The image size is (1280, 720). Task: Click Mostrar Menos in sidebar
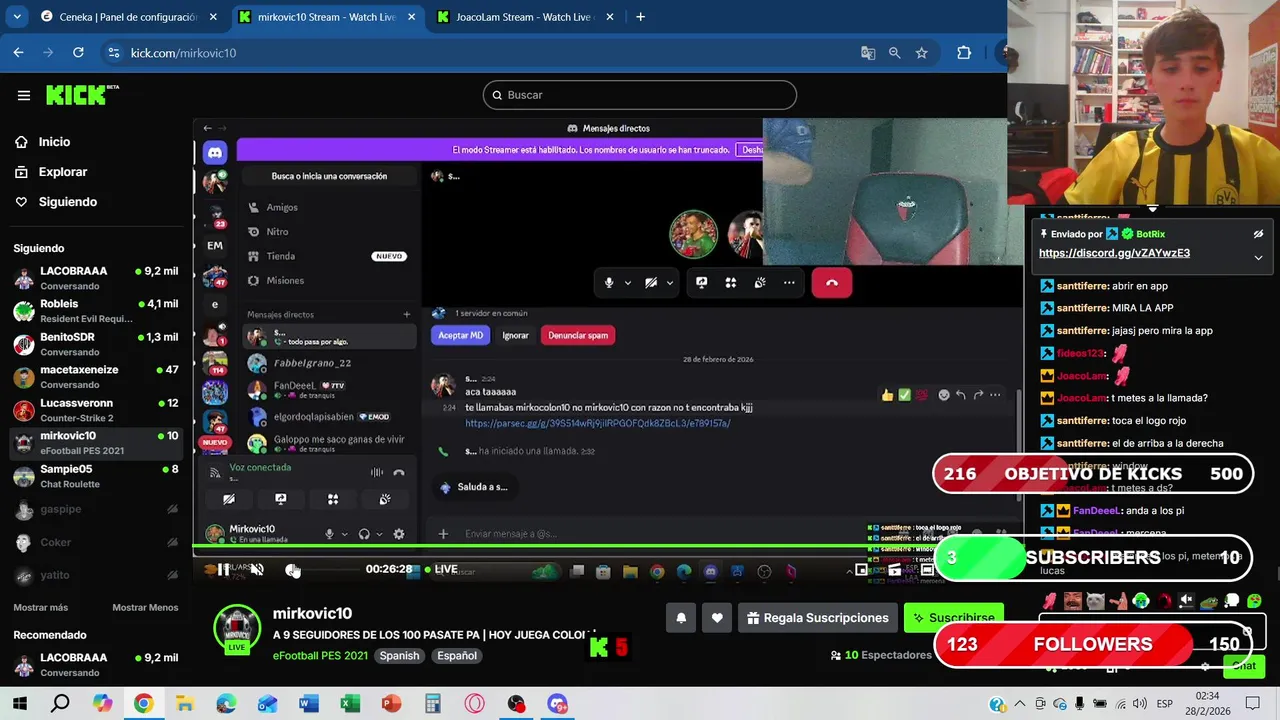[145, 607]
